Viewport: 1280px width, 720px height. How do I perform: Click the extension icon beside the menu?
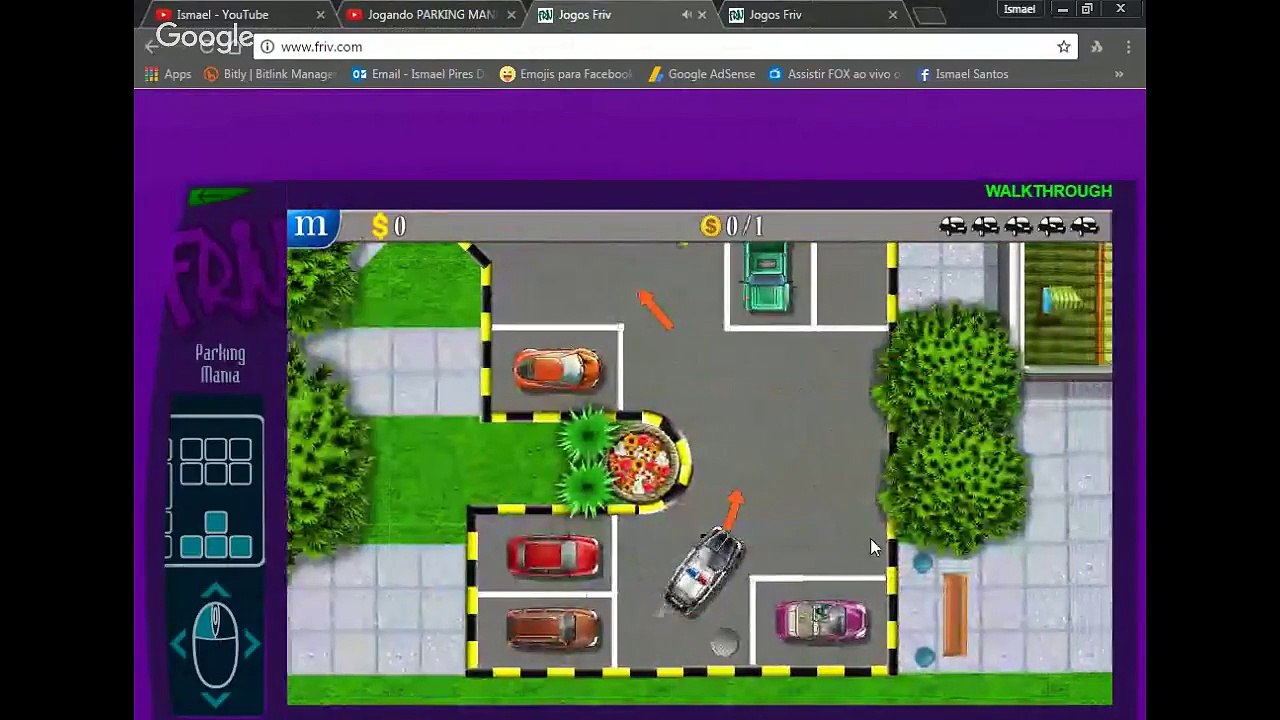(x=1097, y=47)
